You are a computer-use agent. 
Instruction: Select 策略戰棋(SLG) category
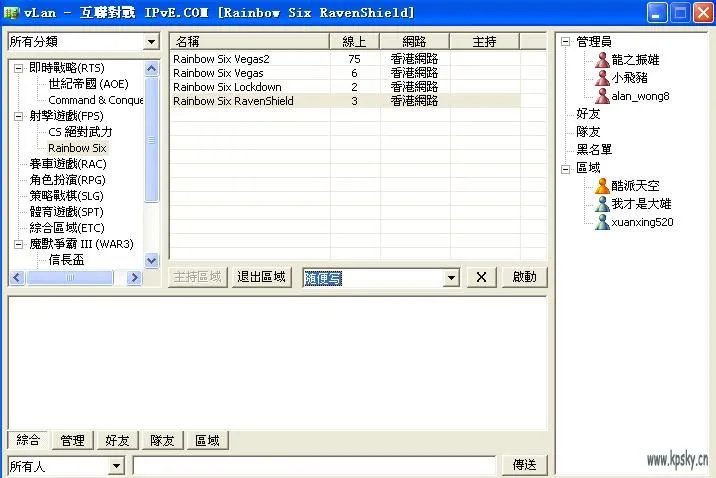[66, 196]
